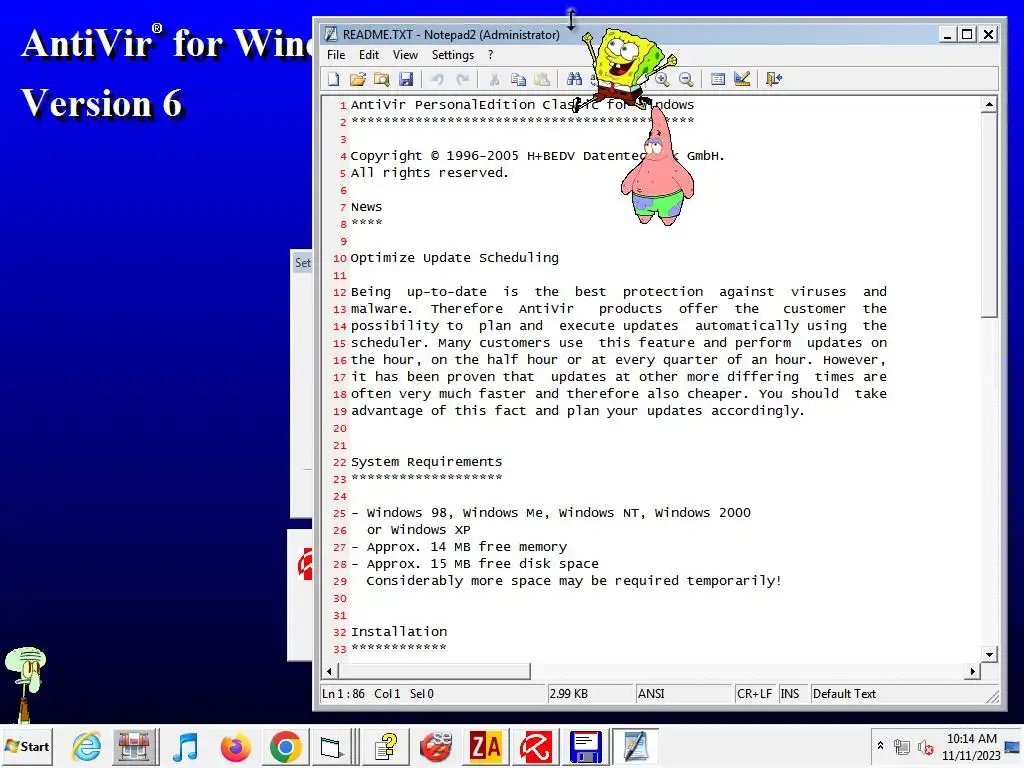The width and height of the screenshot is (1024, 768).
Task: Expand hidden system tray icons
Action: (880, 745)
